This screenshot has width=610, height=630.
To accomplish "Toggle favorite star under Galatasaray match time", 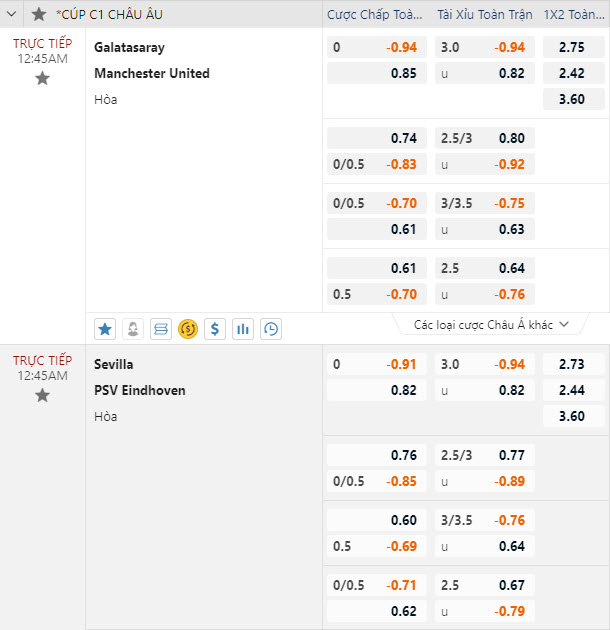I will pyautogui.click(x=42, y=78).
